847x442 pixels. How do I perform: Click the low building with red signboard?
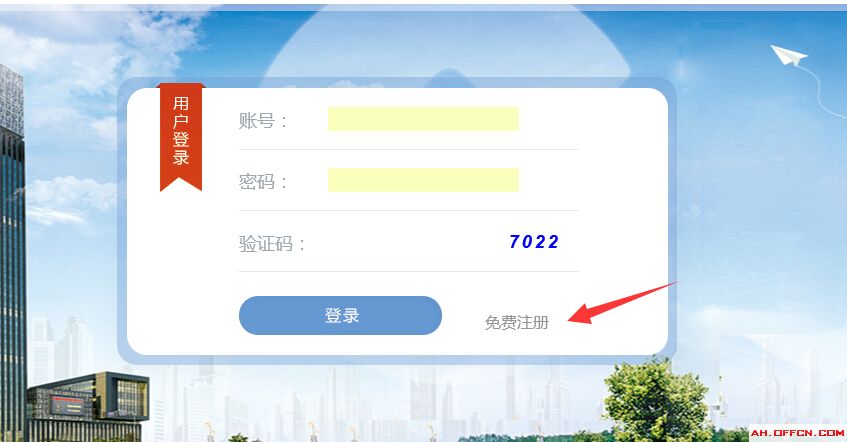(89, 405)
